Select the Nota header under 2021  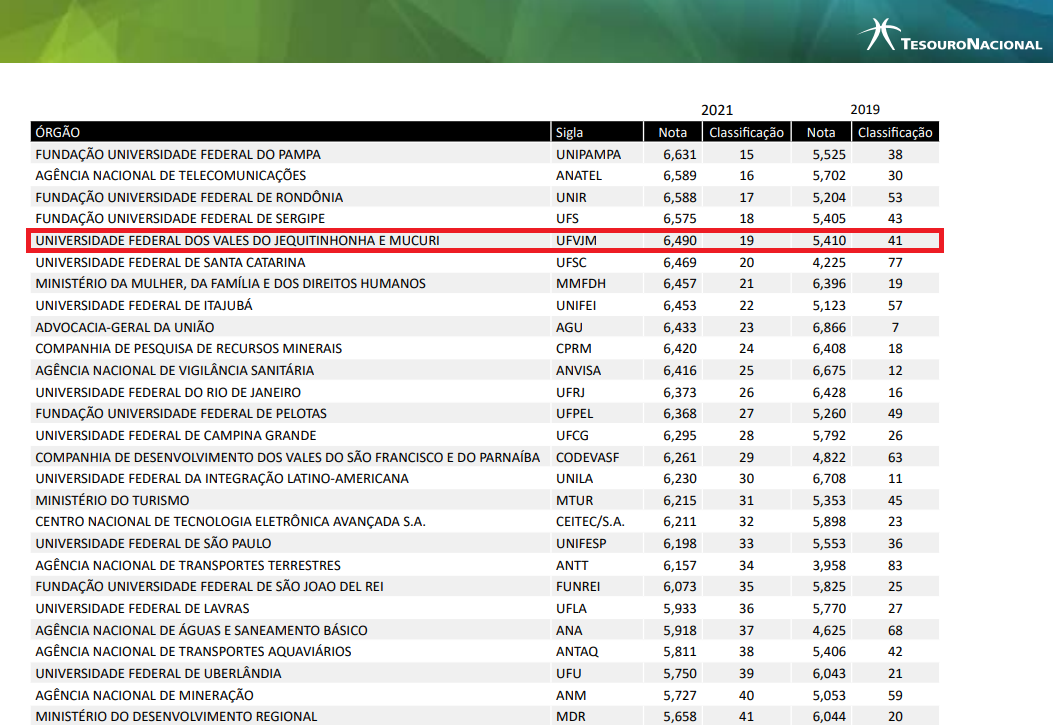tap(672, 132)
